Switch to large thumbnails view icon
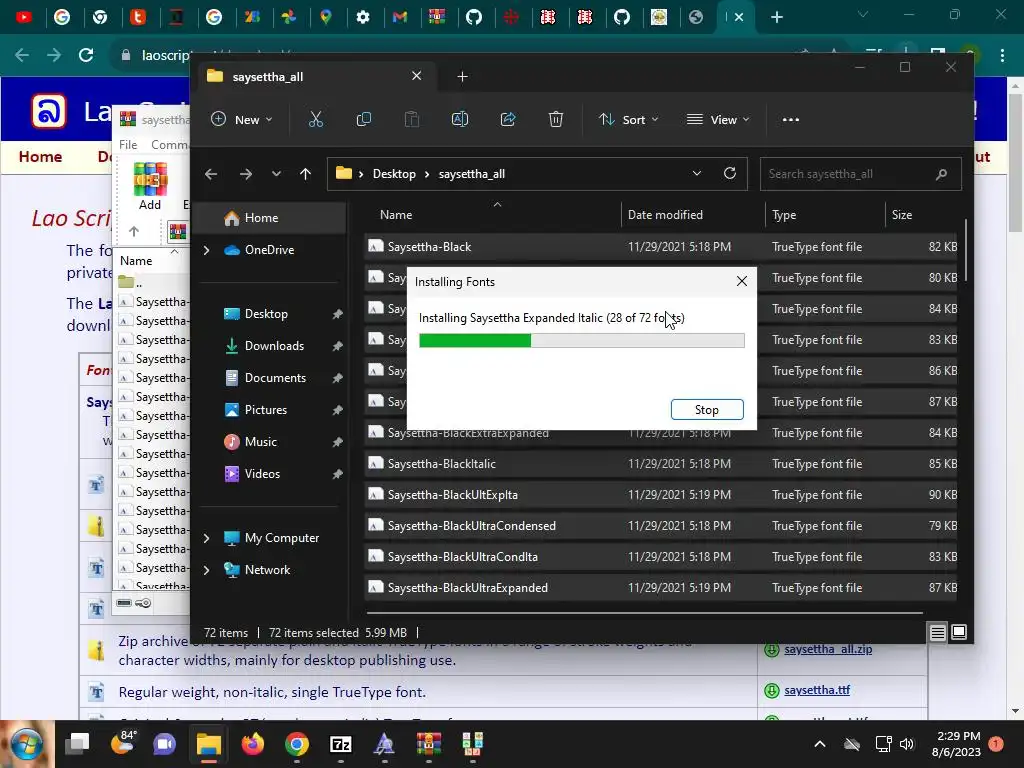 (x=959, y=632)
